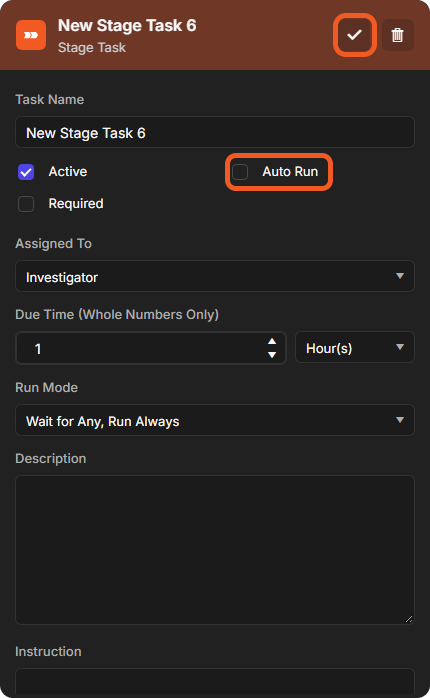Click the Due Time (Whole Numbers Only) label
Viewport: 430px width, 698px height.
click(117, 314)
